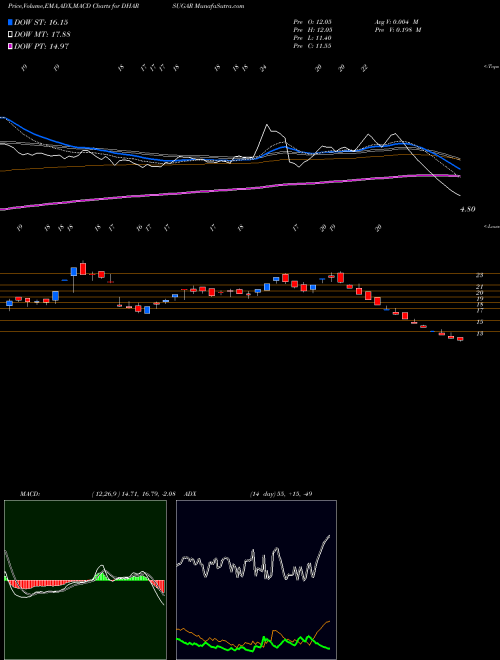Screen dimensions: 500x660
Task: Open the dark blue ADX chart panel
Action: coord(256,580)
